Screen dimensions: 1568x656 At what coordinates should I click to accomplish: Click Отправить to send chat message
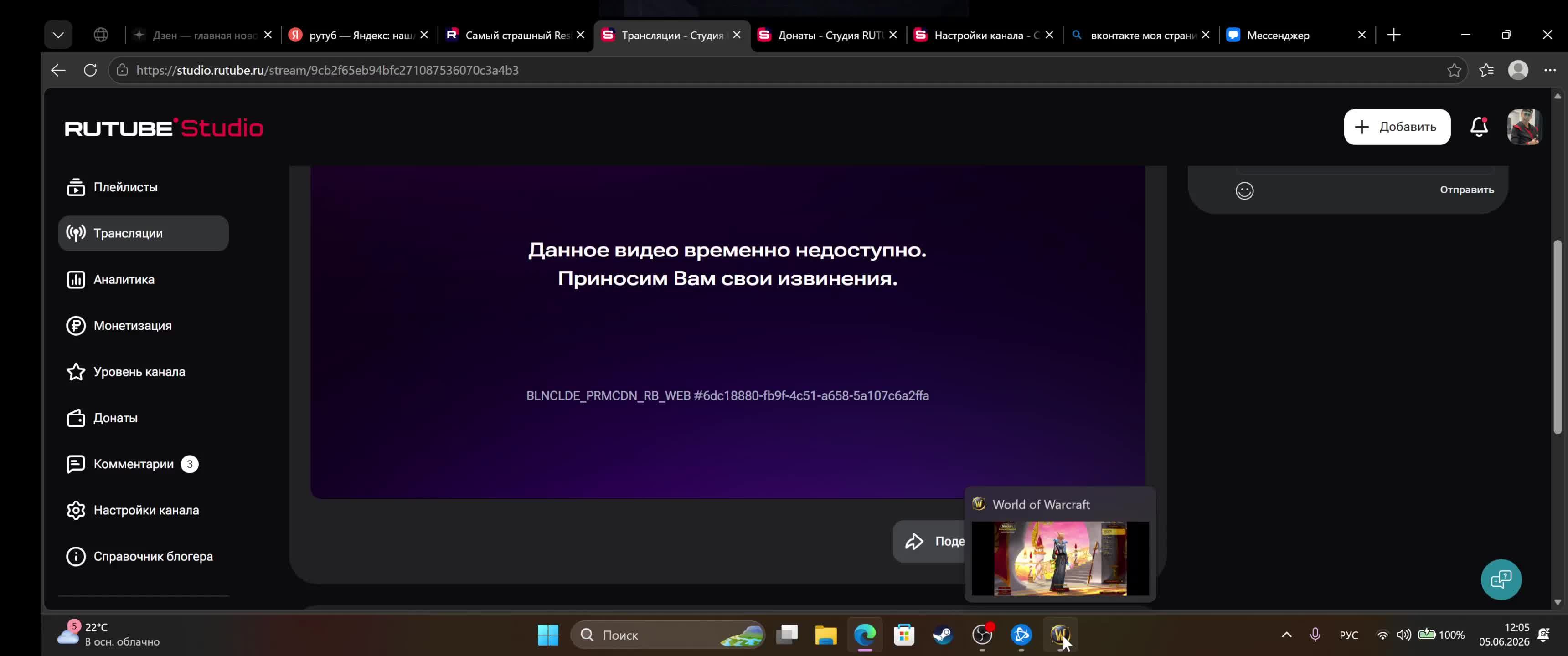(1466, 190)
